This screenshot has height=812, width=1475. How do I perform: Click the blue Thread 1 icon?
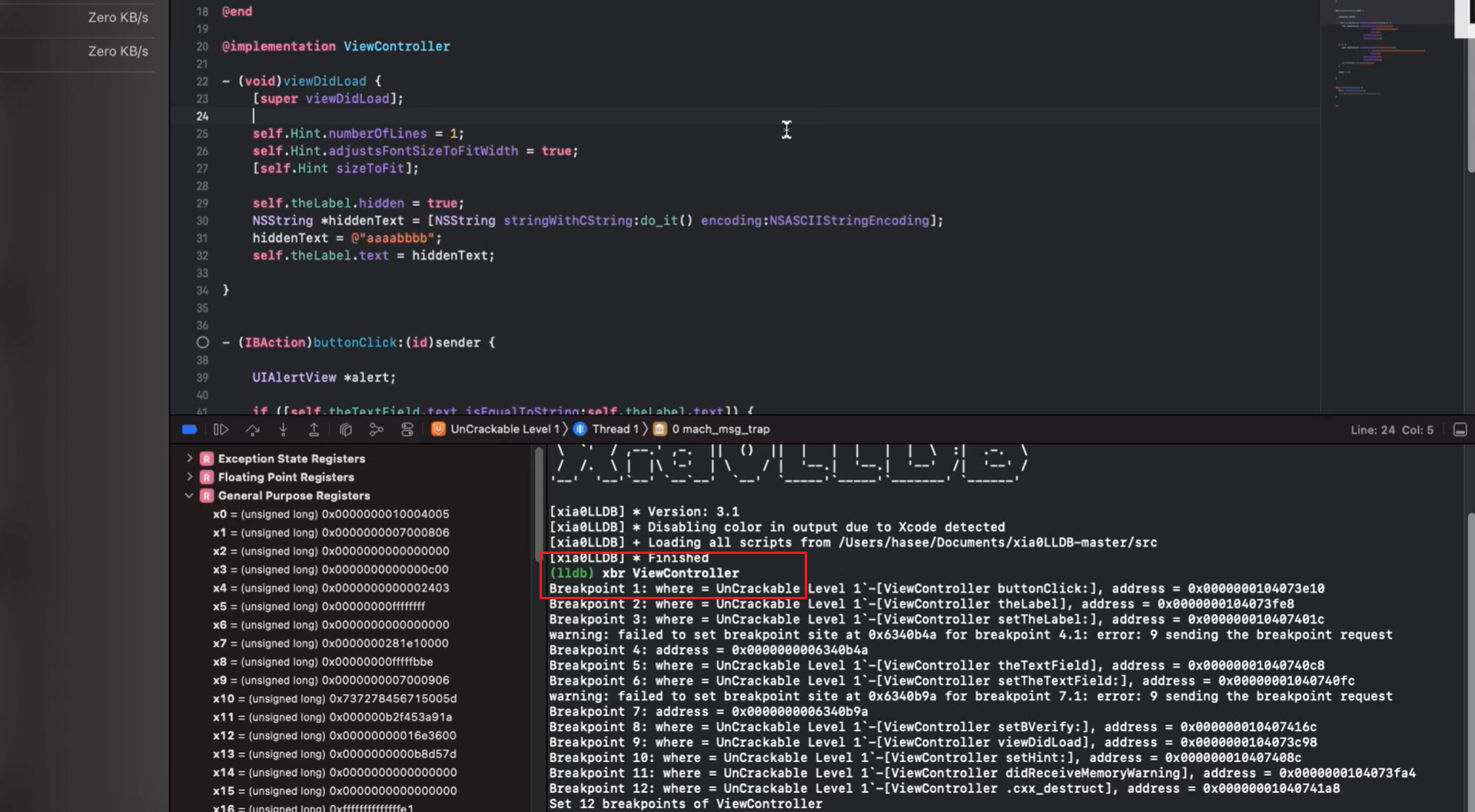[x=580, y=429]
